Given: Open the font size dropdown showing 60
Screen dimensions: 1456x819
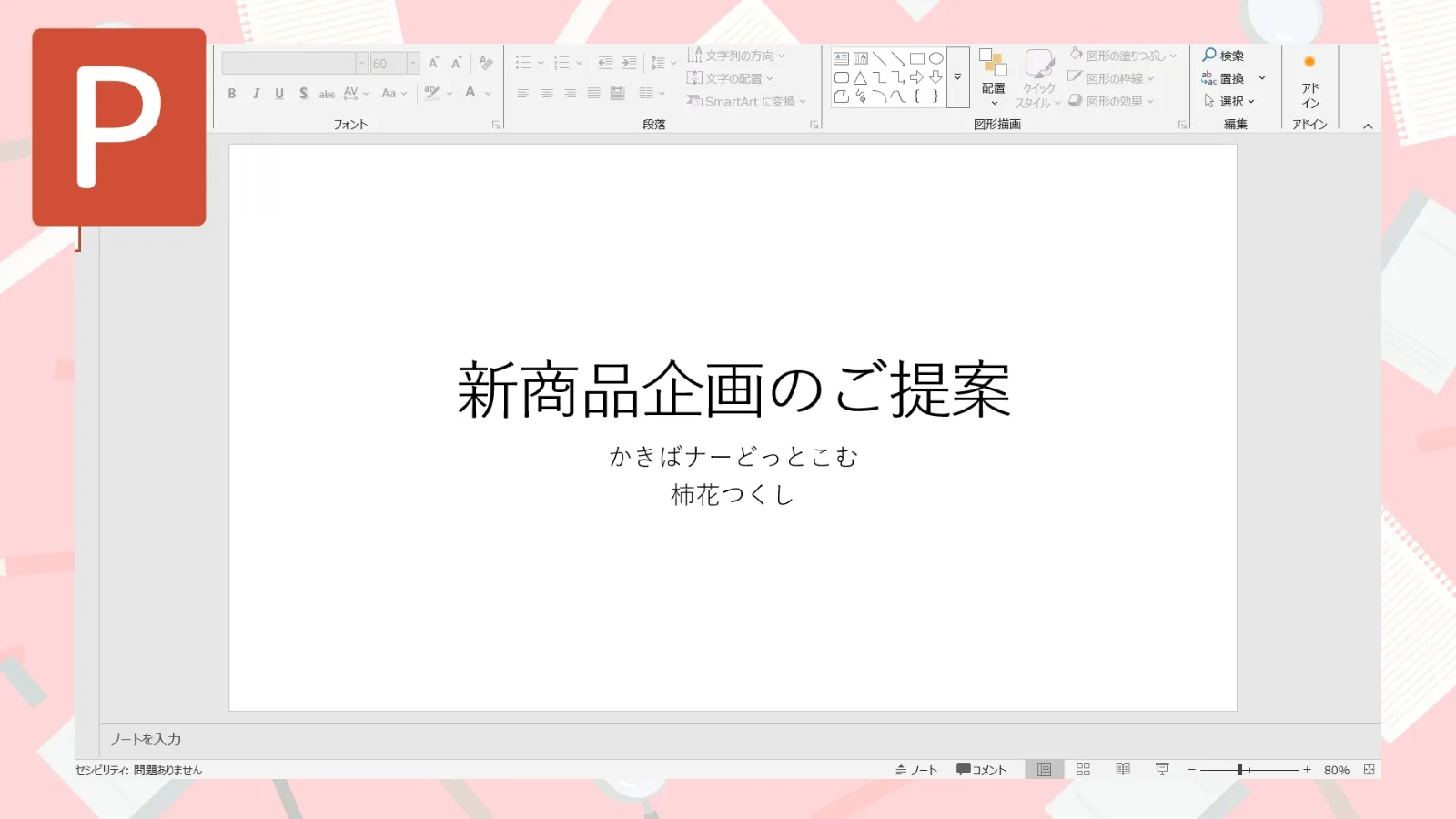Looking at the screenshot, I should tap(412, 63).
